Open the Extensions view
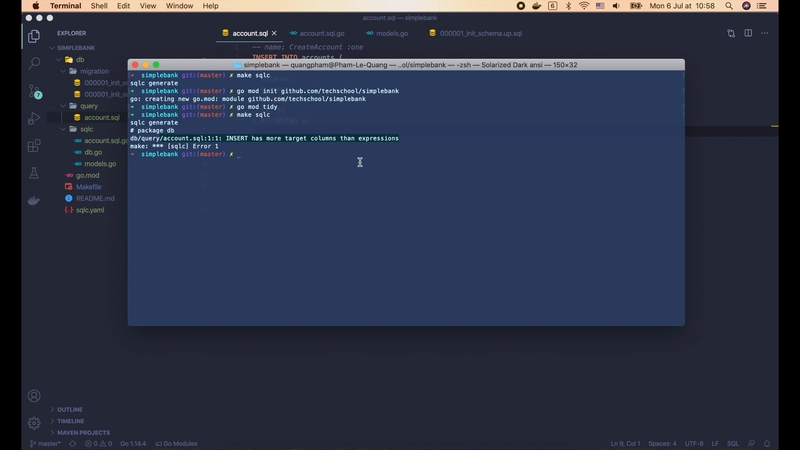The width and height of the screenshot is (800, 450). pos(34,145)
